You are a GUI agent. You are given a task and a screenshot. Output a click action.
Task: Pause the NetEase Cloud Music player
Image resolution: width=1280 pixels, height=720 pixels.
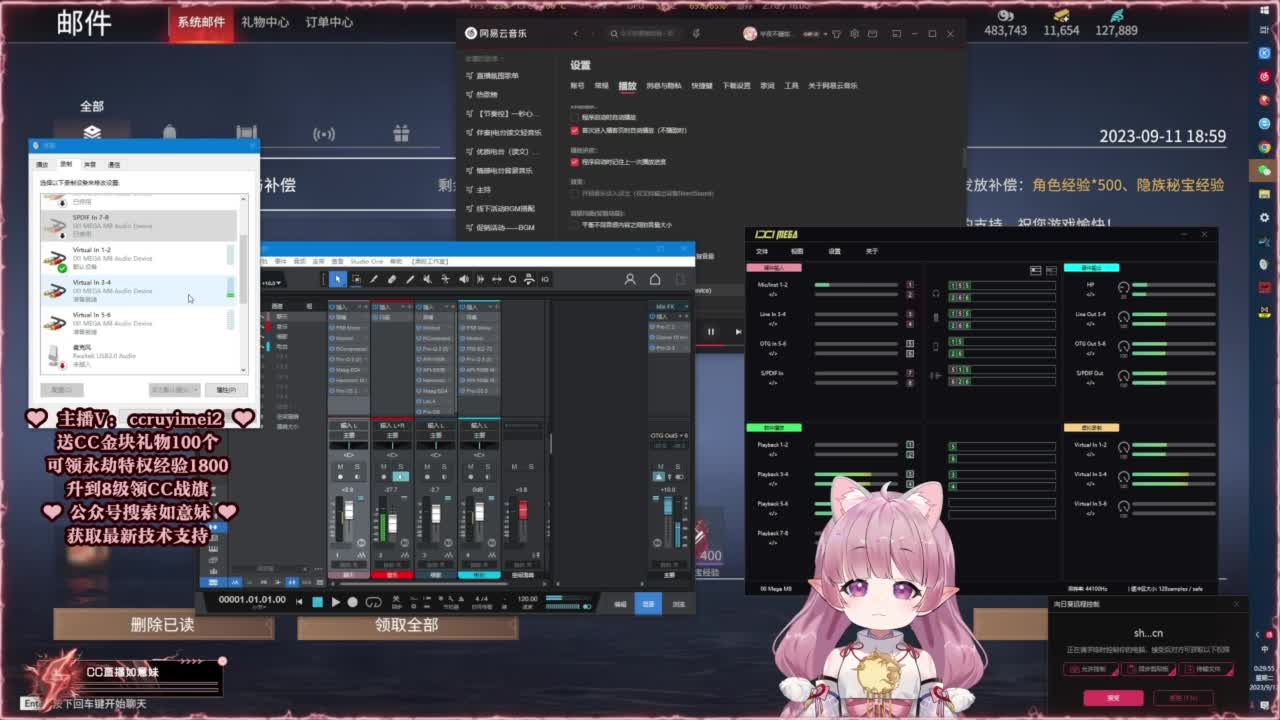(x=711, y=332)
